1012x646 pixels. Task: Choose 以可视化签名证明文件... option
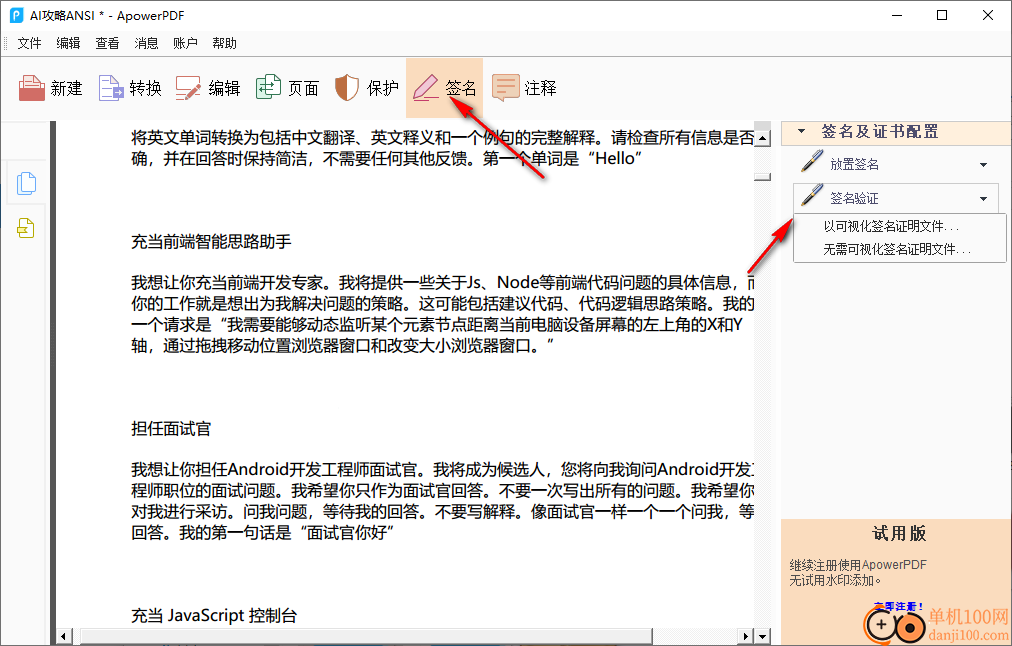(x=900, y=226)
